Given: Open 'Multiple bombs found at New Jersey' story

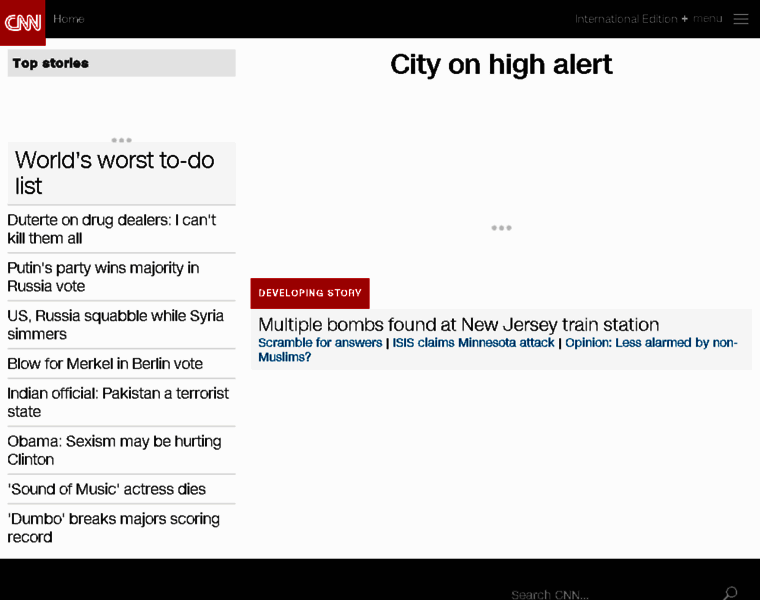Looking at the screenshot, I should 459,324.
